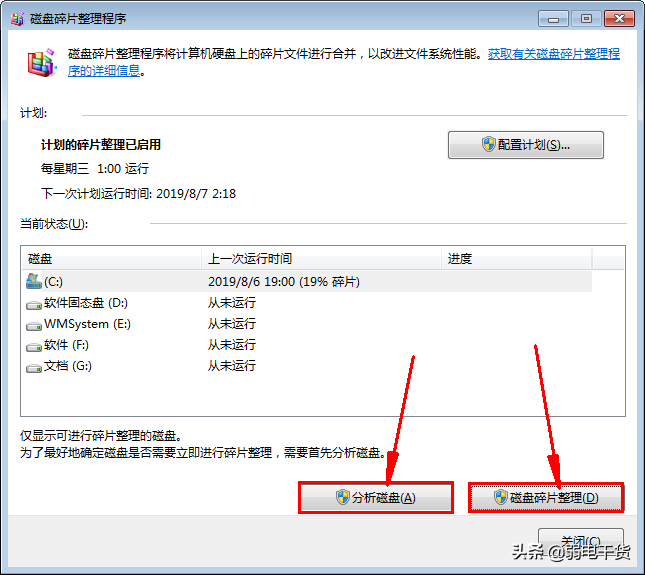
Task: Click the drive icon for WMSystem (E:)
Action: point(34,326)
